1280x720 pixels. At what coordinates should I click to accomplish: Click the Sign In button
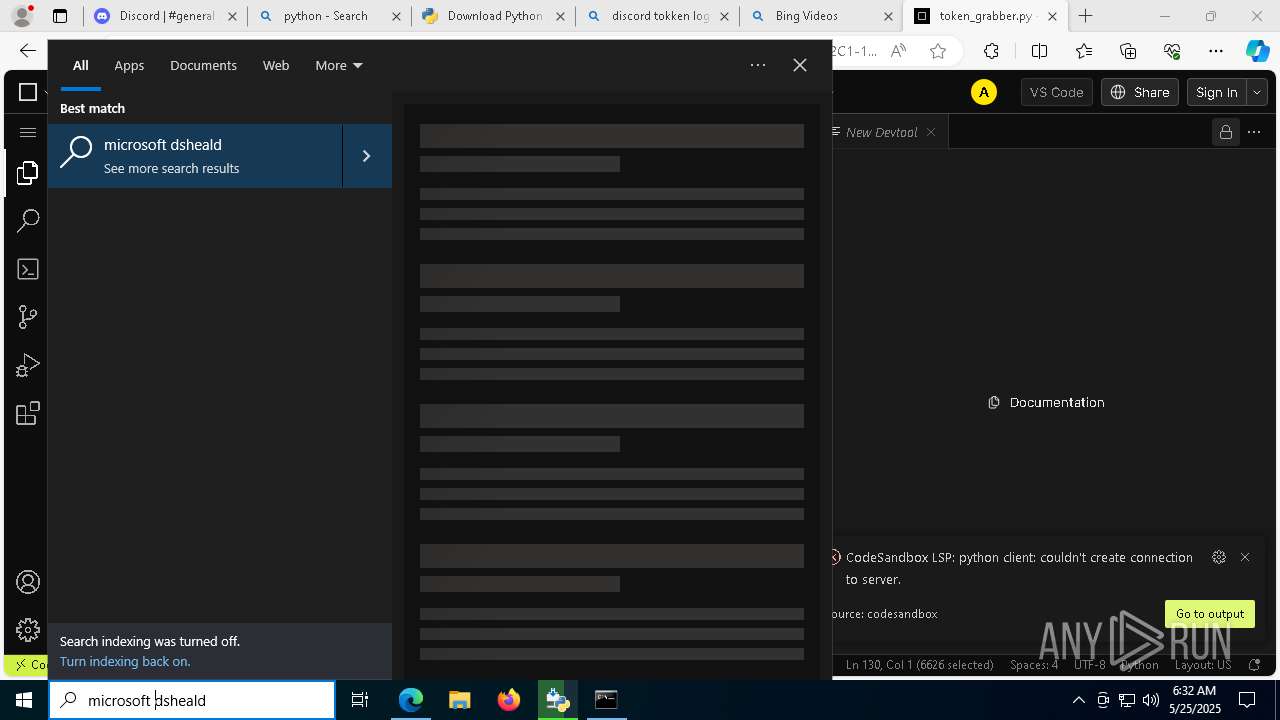pyautogui.click(x=1216, y=92)
